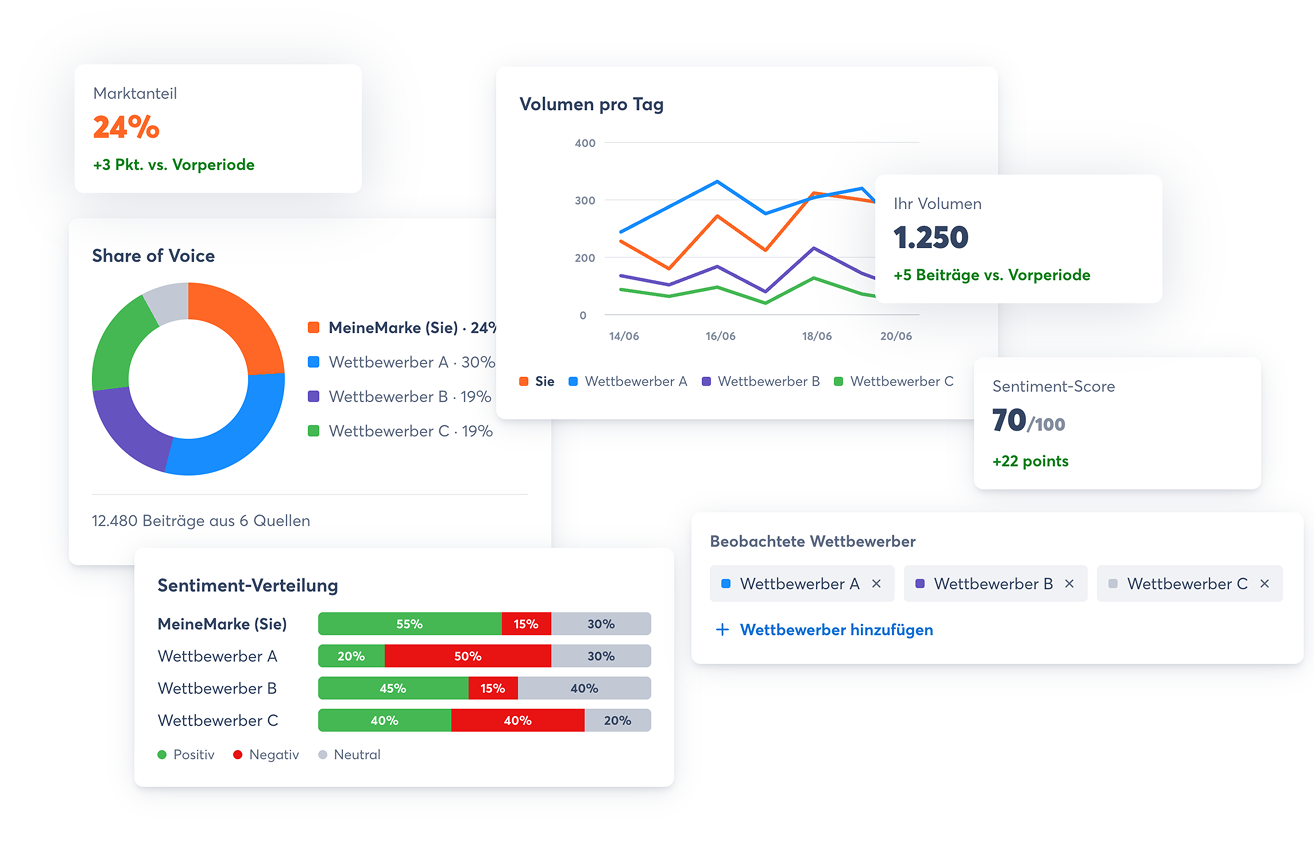Click Wettbewerber B's 45% positive sentiment bar
Viewport: 1314px width, 850px height.
[393, 688]
